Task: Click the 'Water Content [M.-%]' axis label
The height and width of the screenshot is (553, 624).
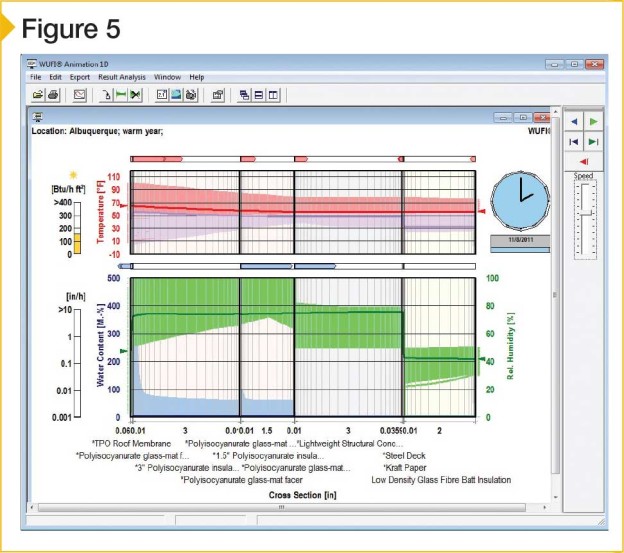Action: (100, 345)
